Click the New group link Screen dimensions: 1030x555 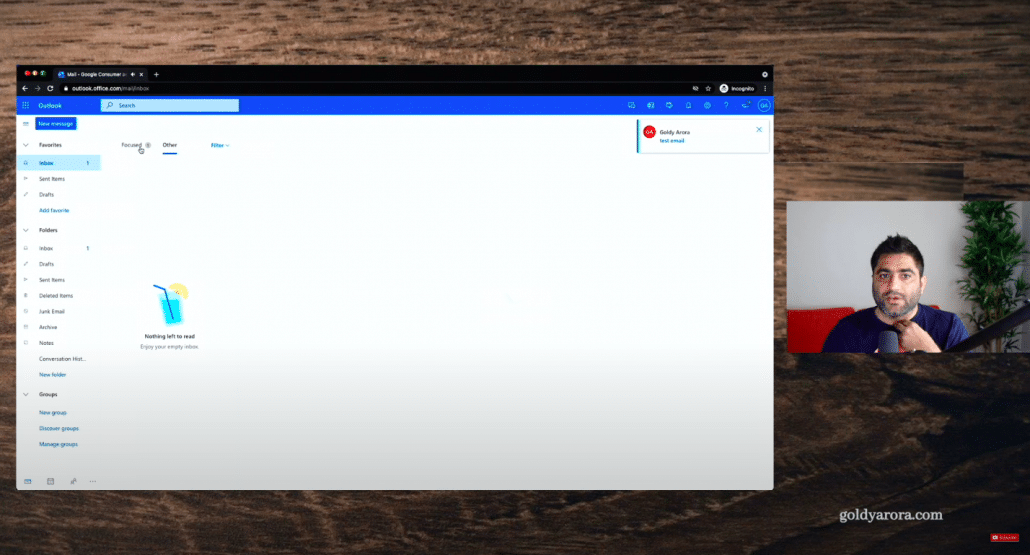(x=53, y=412)
